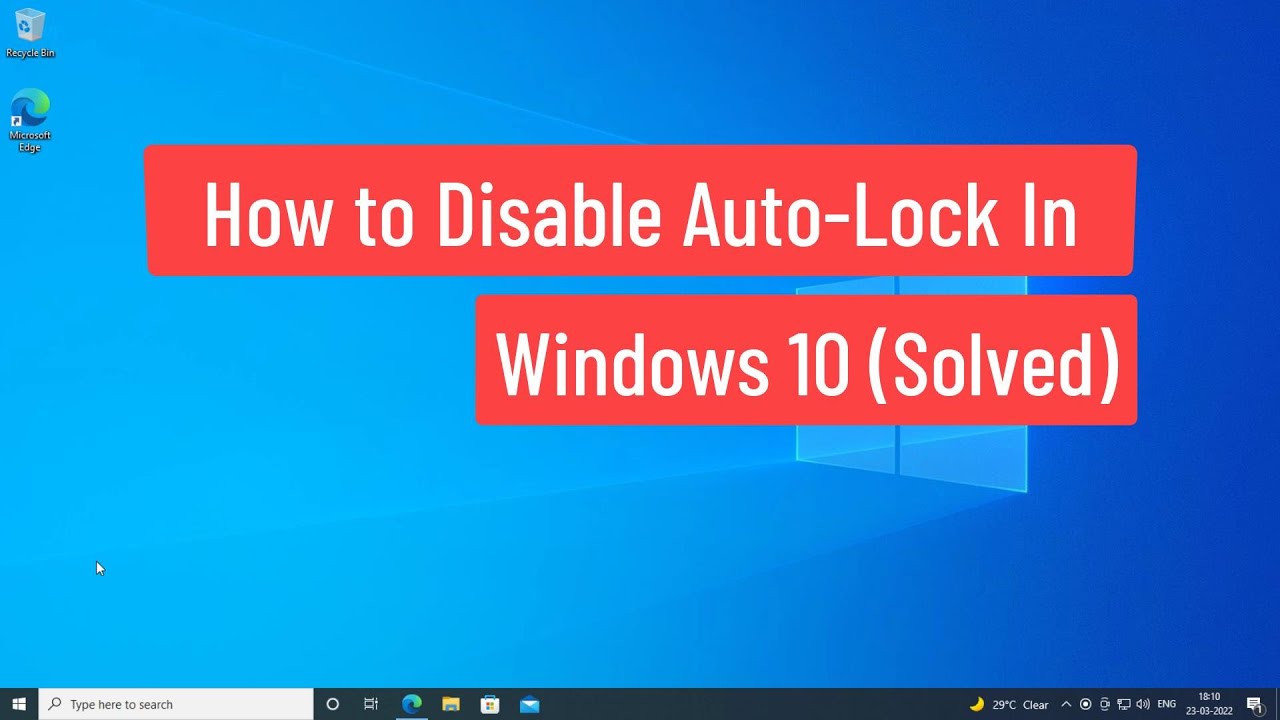The height and width of the screenshot is (720, 1280).
Task: Open Cortana circle icon on taskbar
Action: (333, 704)
